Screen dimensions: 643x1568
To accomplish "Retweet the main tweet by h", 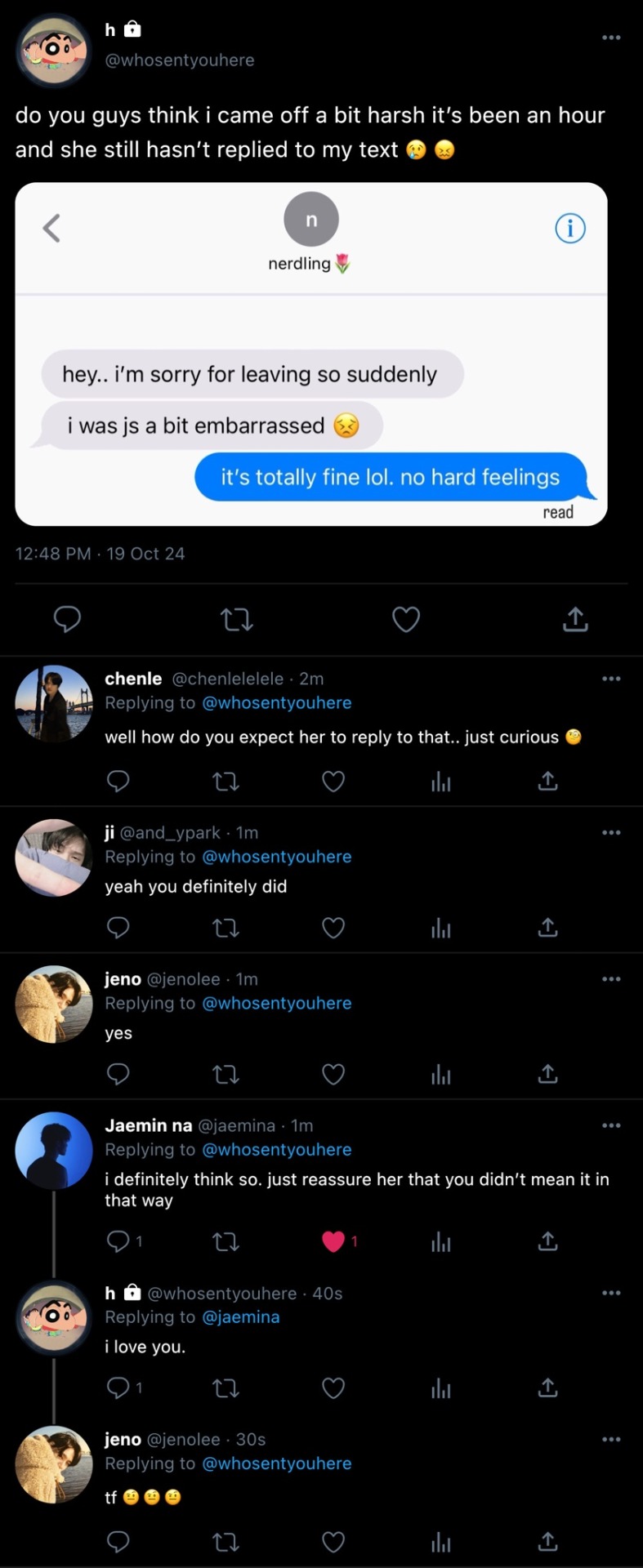I will point(237,620).
